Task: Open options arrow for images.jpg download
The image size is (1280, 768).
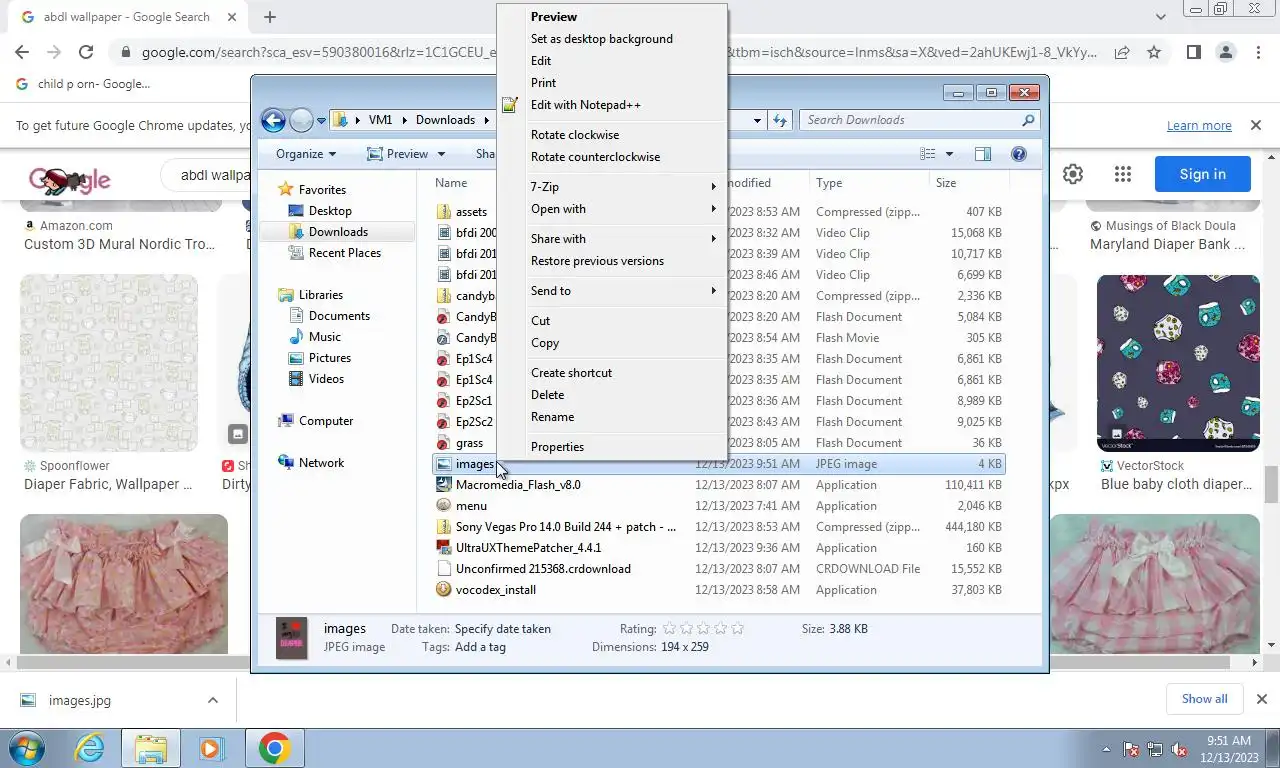Action: [212, 700]
